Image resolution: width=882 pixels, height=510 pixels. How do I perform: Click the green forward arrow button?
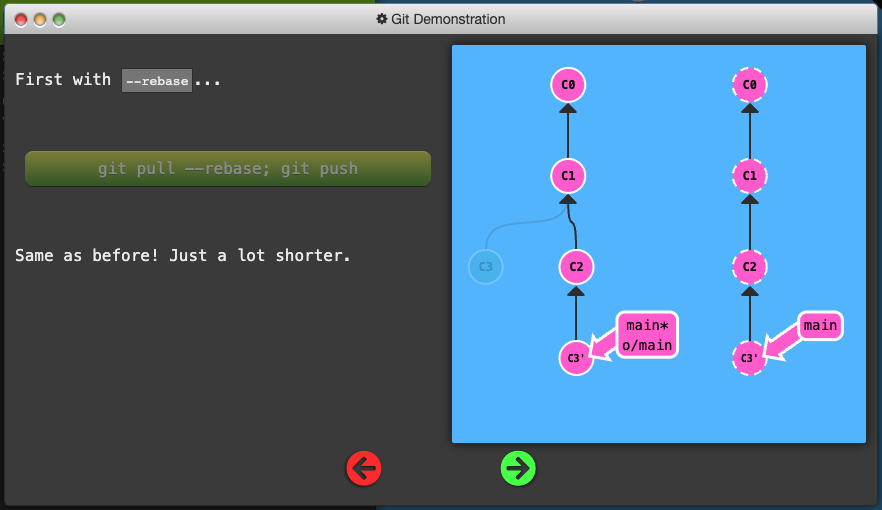coord(518,467)
